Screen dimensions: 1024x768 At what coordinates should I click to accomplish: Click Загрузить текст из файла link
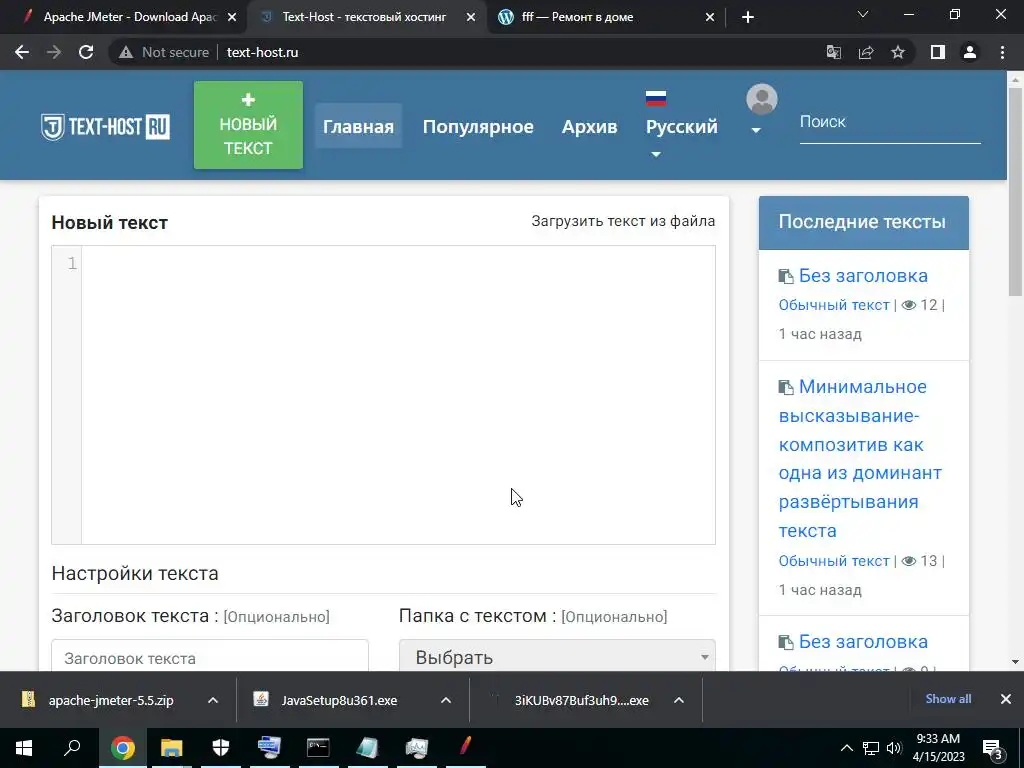(x=623, y=221)
